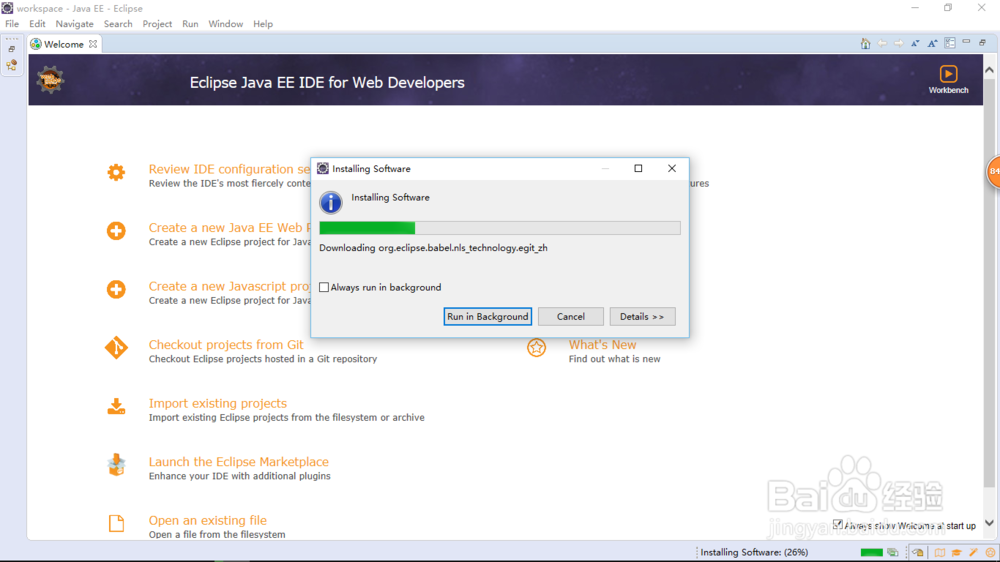Open Checkout projects from Git link
1000x562 pixels.
(226, 344)
